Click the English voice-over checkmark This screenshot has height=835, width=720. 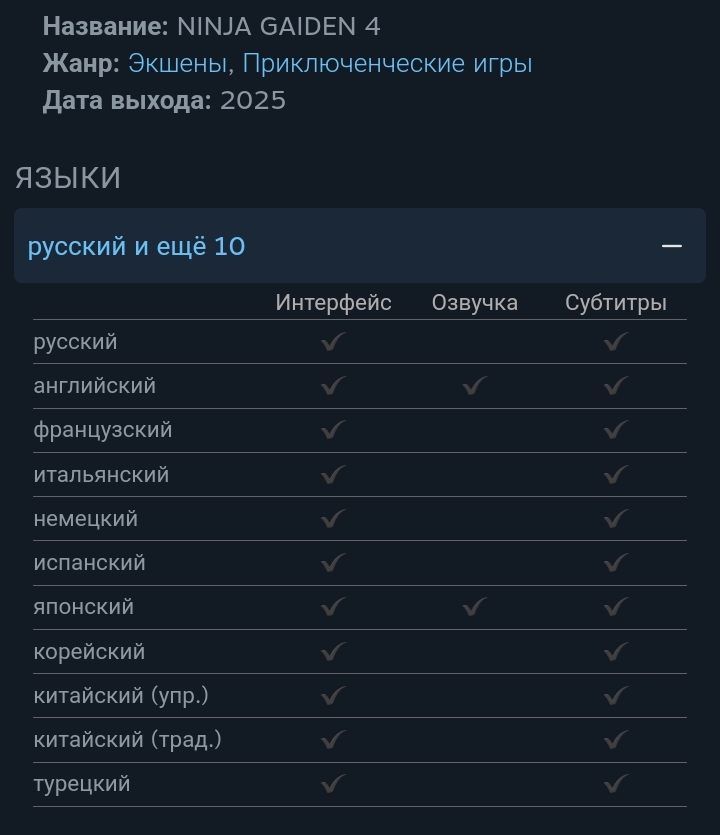pos(474,386)
